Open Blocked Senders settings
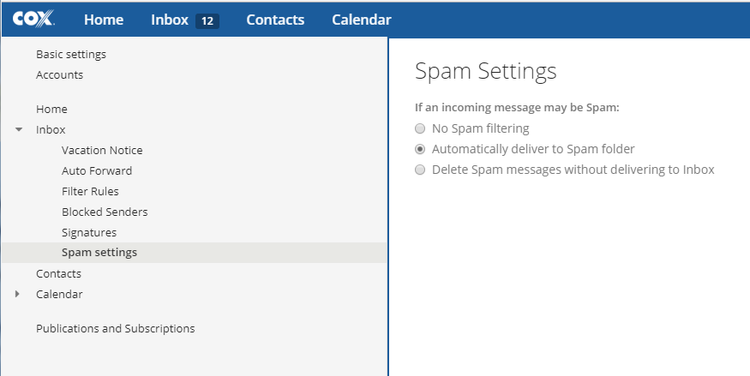The height and width of the screenshot is (376, 750). 104,212
